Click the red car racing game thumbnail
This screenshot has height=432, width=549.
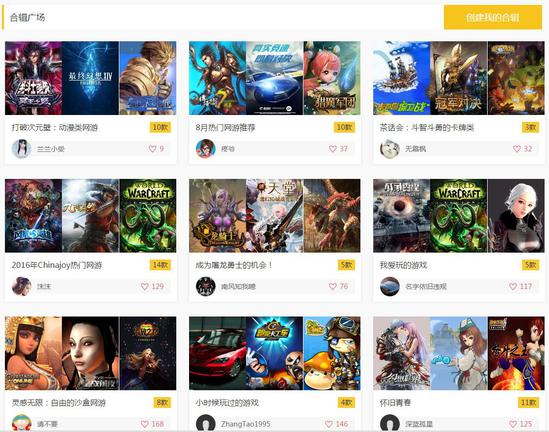[217, 353]
